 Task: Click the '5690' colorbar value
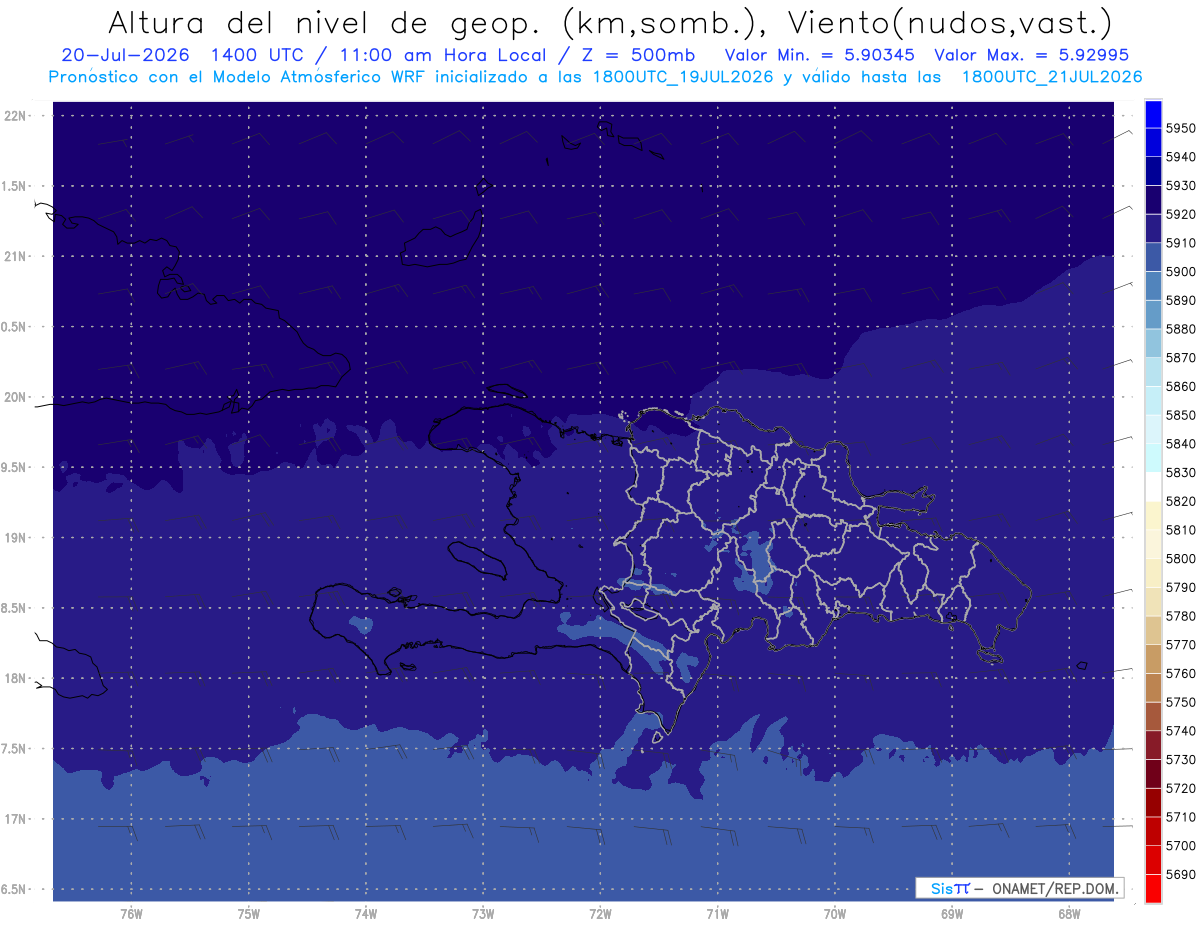[x=1181, y=875]
